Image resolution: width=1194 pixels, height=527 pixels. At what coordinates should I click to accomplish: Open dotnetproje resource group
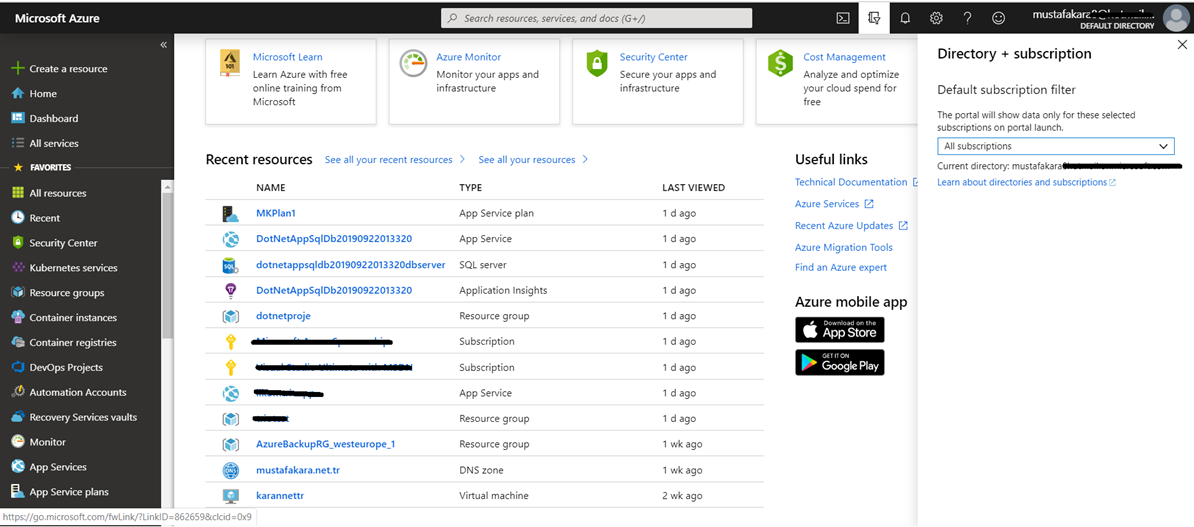coord(283,316)
